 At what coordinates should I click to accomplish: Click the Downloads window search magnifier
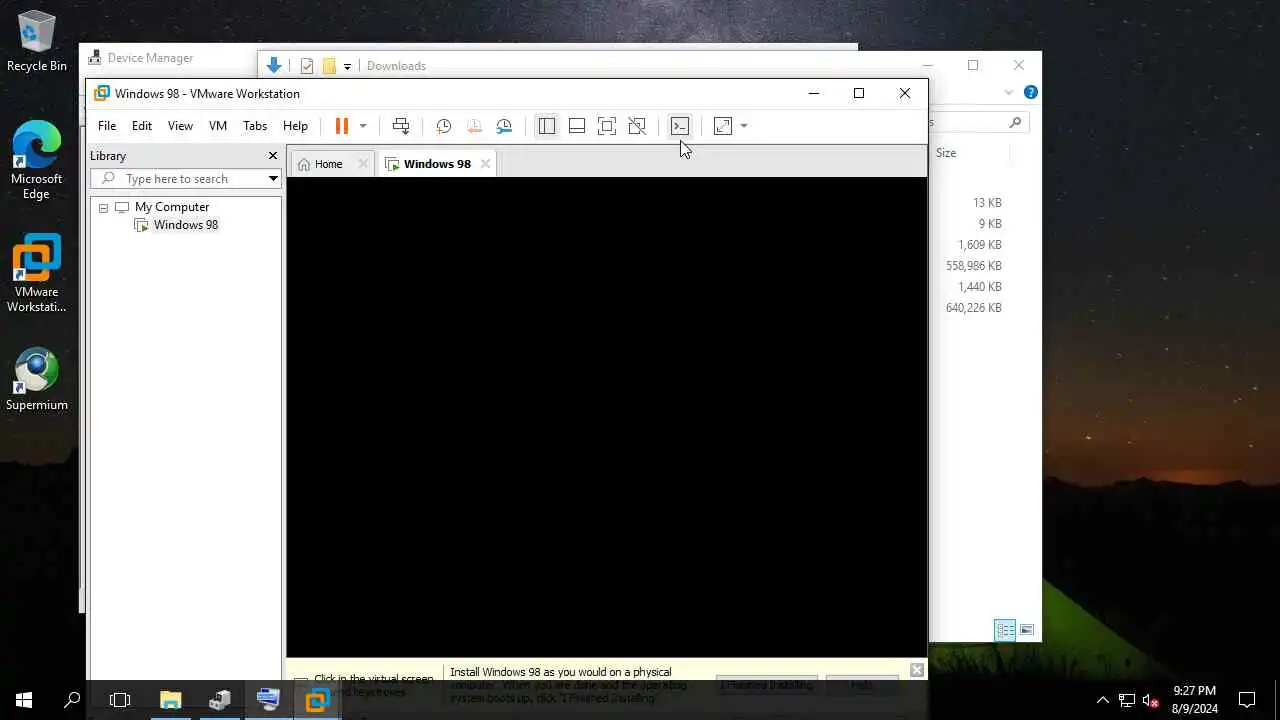click(x=1015, y=122)
